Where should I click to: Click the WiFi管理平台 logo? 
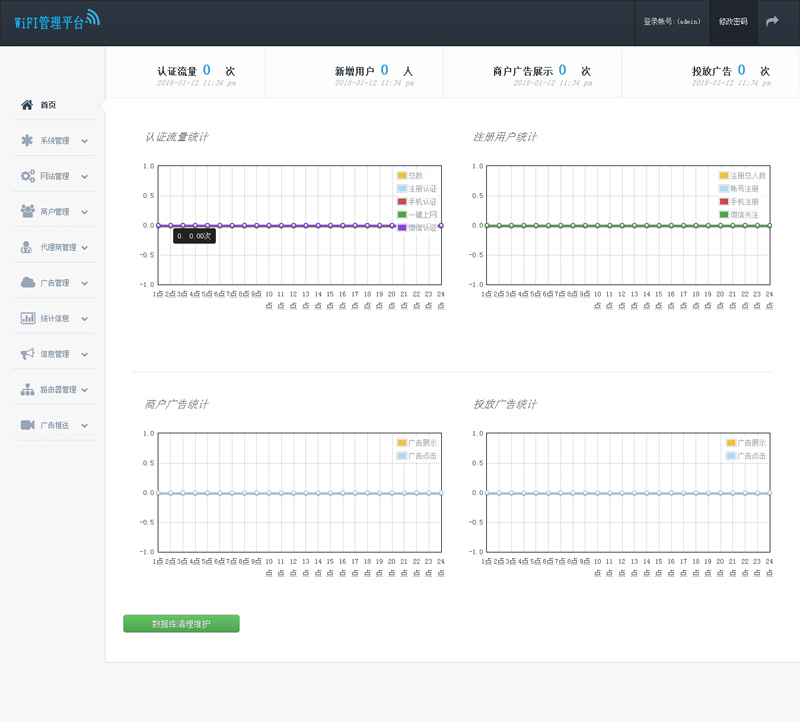click(57, 20)
